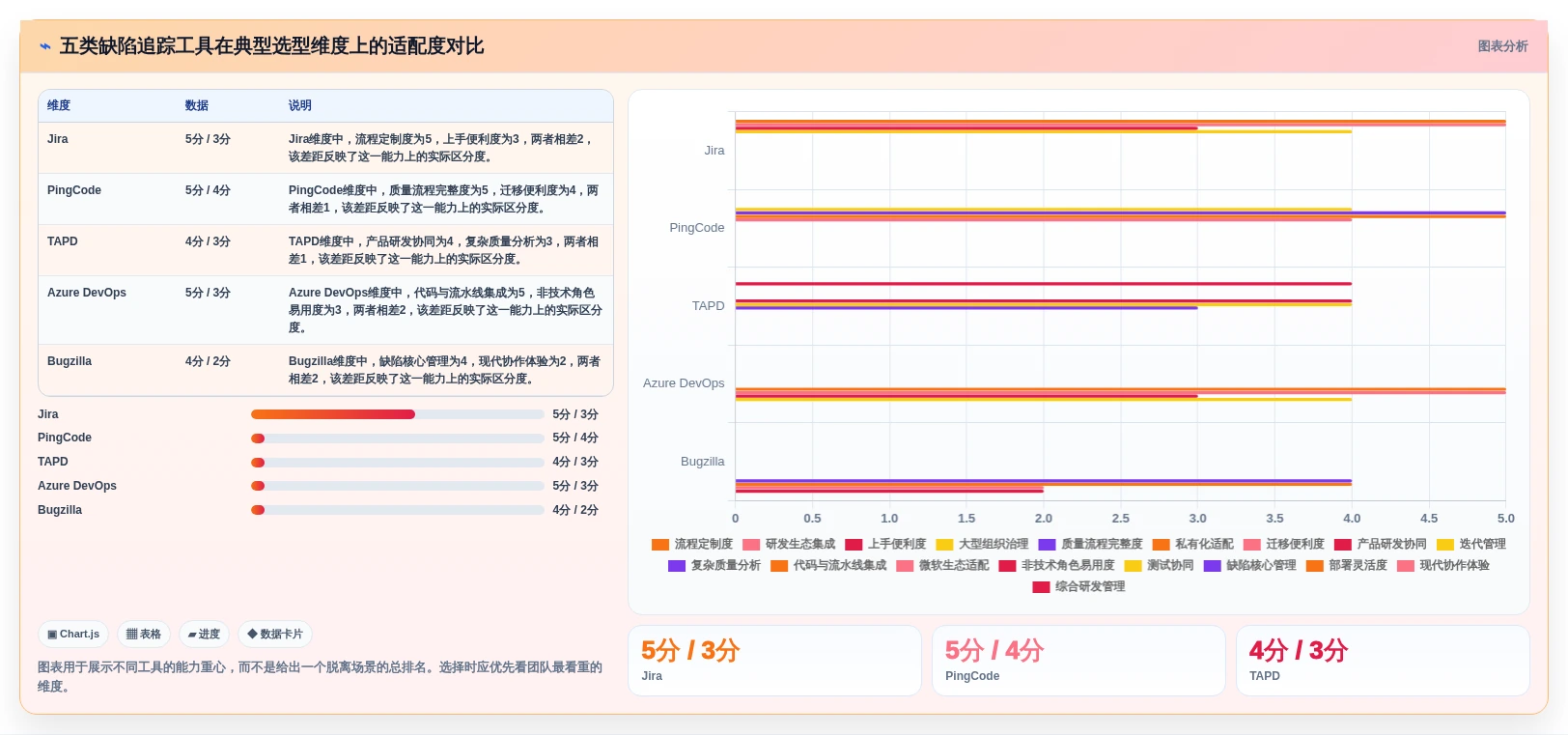Toggle 流程定制度 legend item
The width and height of the screenshot is (1568, 735).
692,545
